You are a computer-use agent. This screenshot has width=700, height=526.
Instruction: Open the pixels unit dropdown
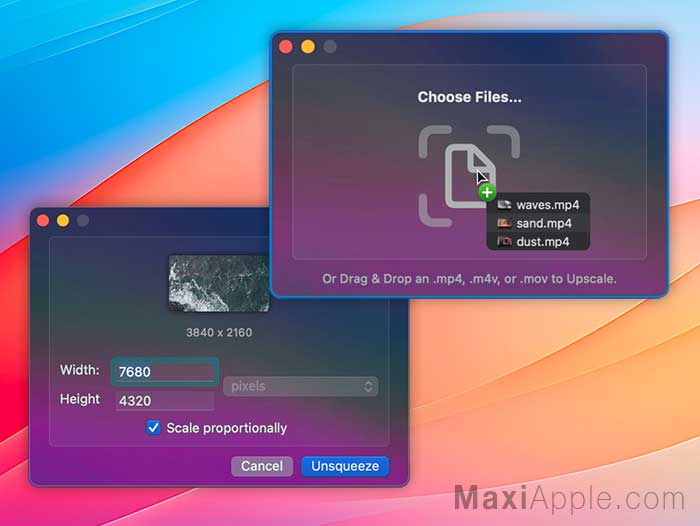click(300, 386)
